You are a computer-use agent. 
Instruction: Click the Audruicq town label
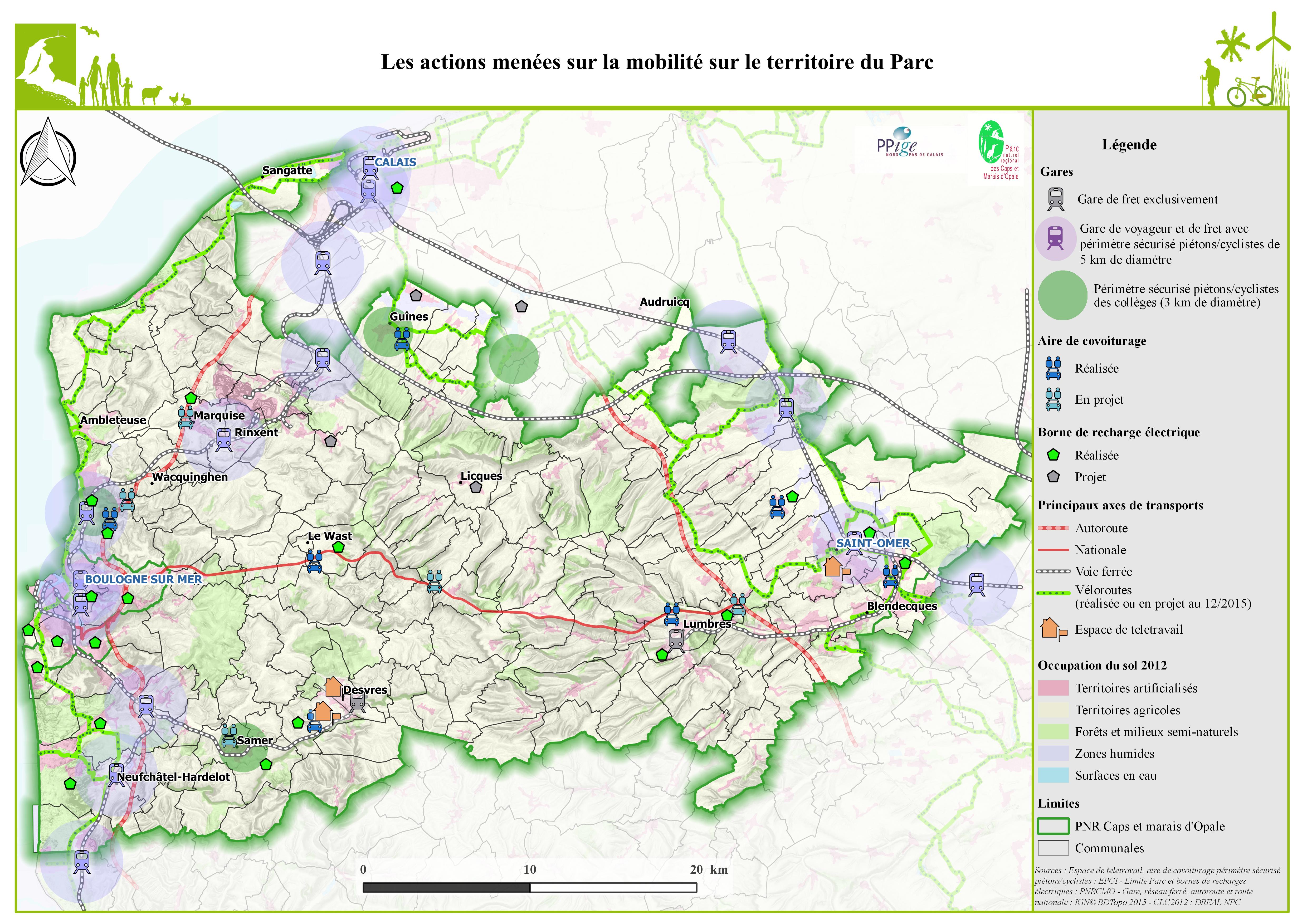tap(664, 302)
